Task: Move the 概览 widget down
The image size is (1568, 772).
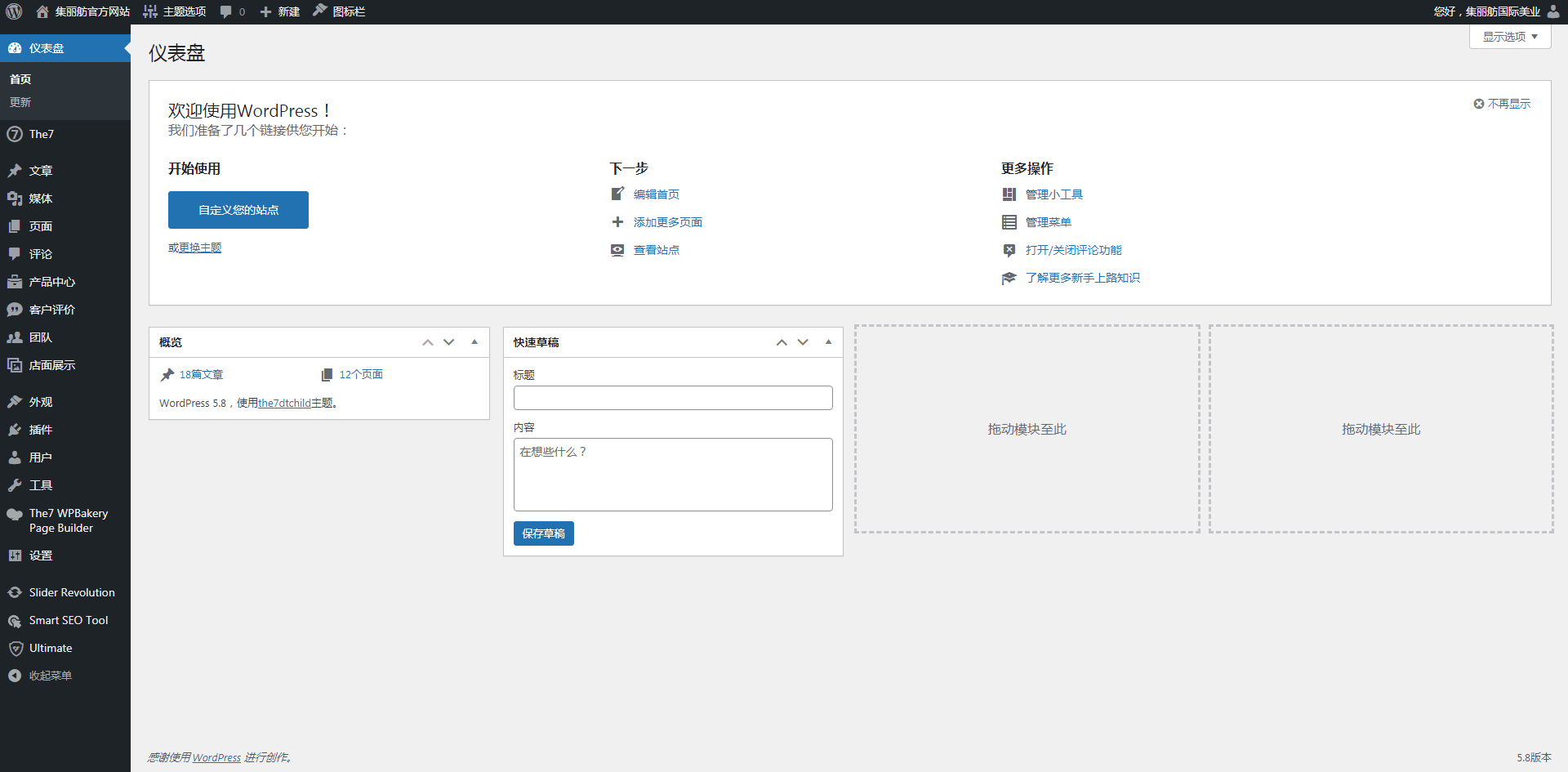Action: 449,342
